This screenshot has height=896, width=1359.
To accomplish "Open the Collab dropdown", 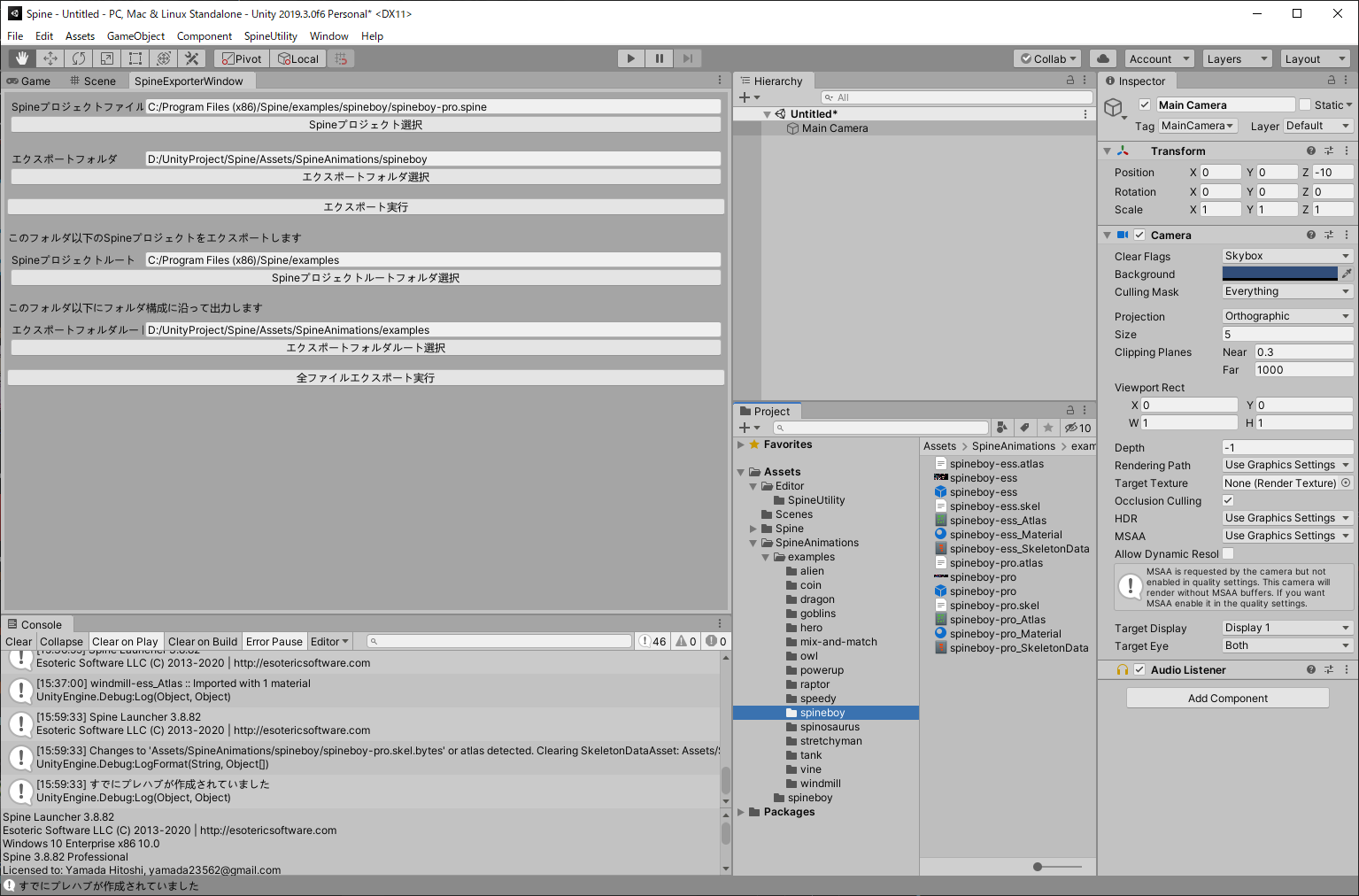I will click(1048, 58).
